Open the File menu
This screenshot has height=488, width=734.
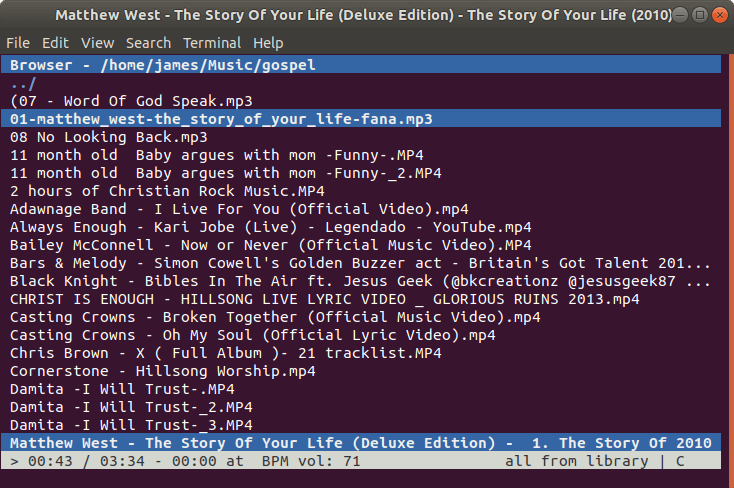click(x=18, y=43)
